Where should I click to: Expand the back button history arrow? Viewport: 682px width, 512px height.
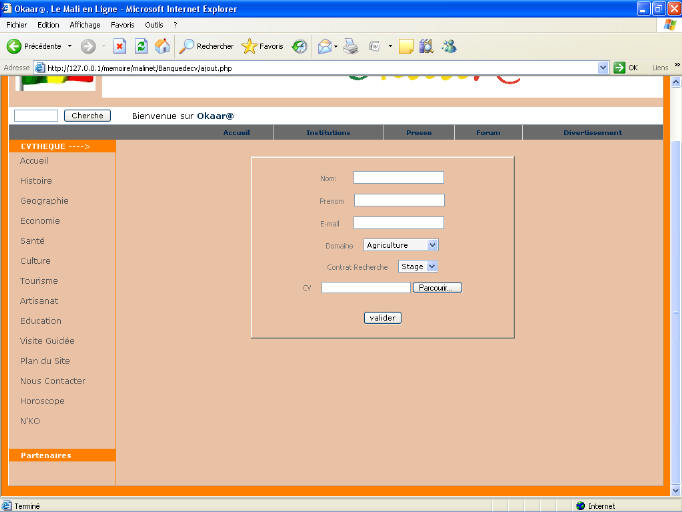click(70, 46)
